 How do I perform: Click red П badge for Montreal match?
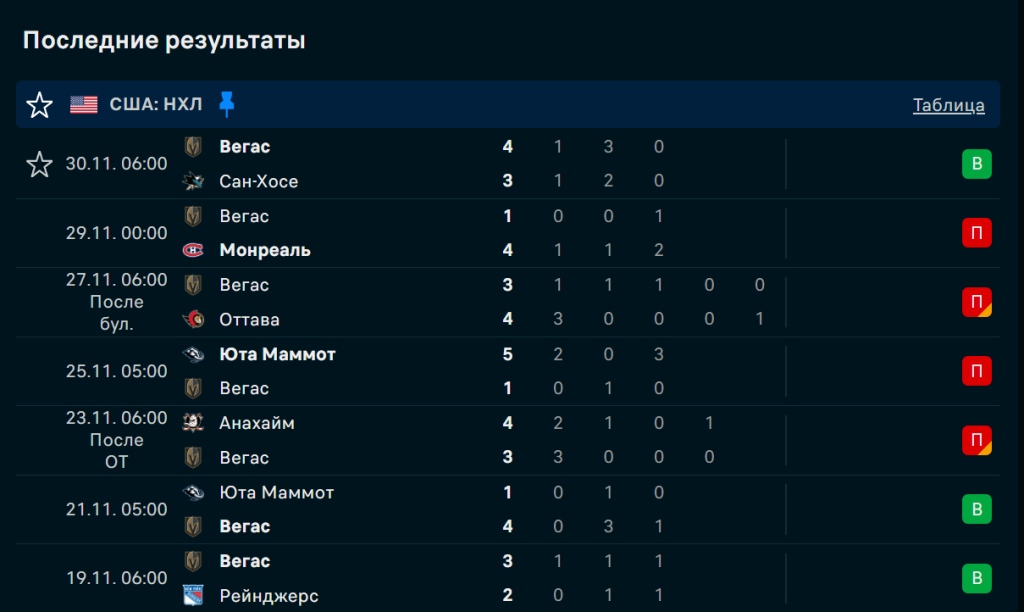coord(976,233)
